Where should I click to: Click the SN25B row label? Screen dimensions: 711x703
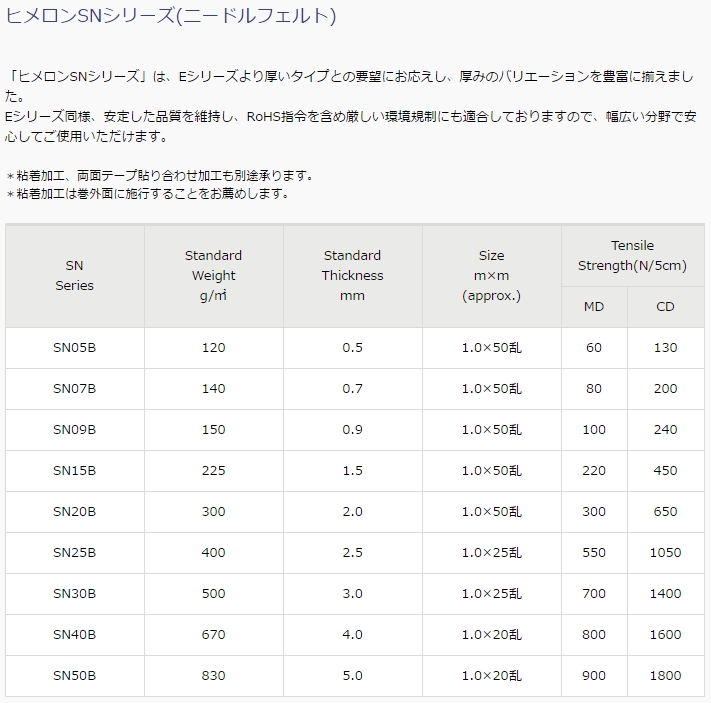(x=74, y=553)
